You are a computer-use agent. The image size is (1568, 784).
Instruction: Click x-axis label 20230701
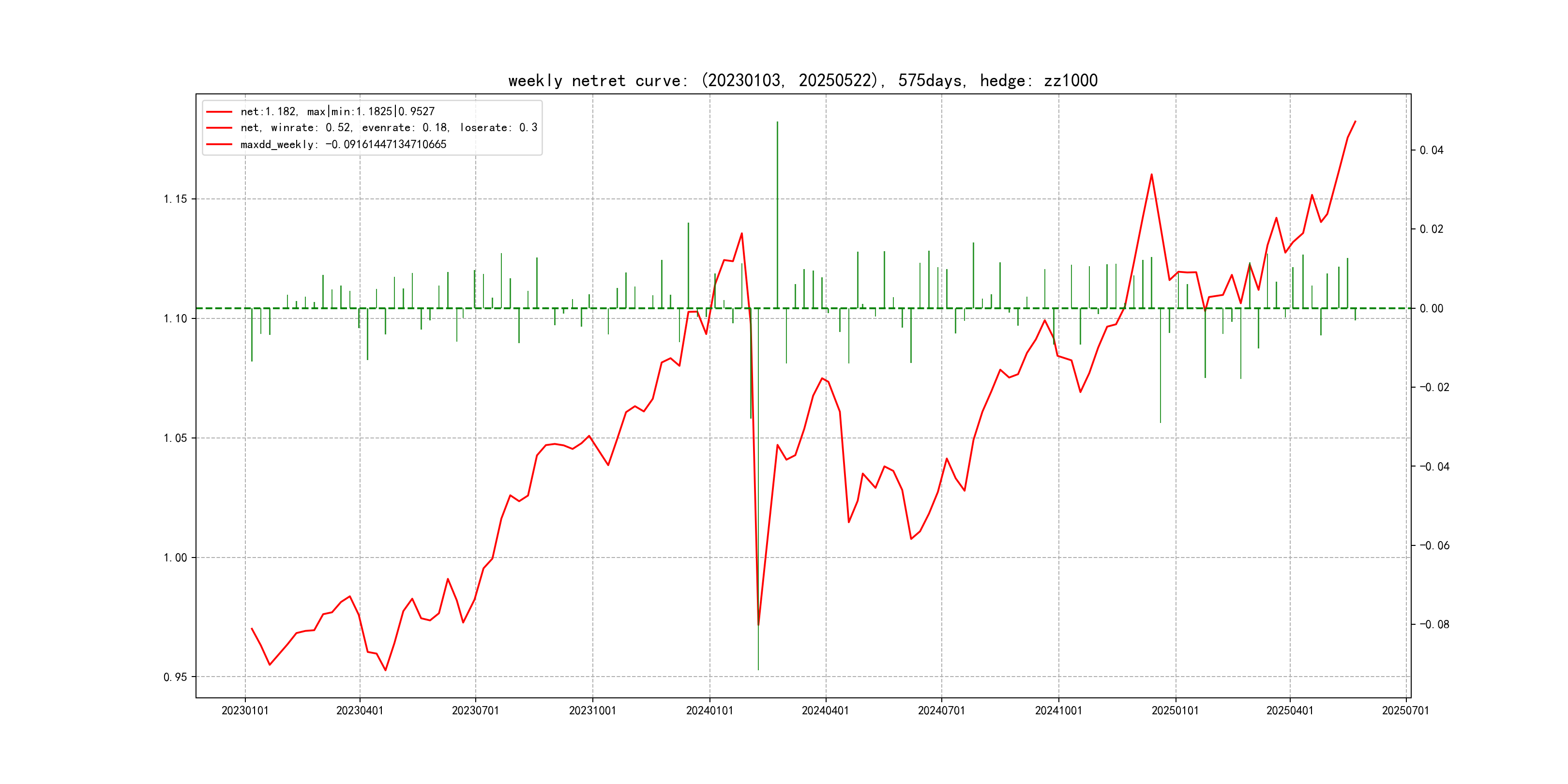point(475,710)
